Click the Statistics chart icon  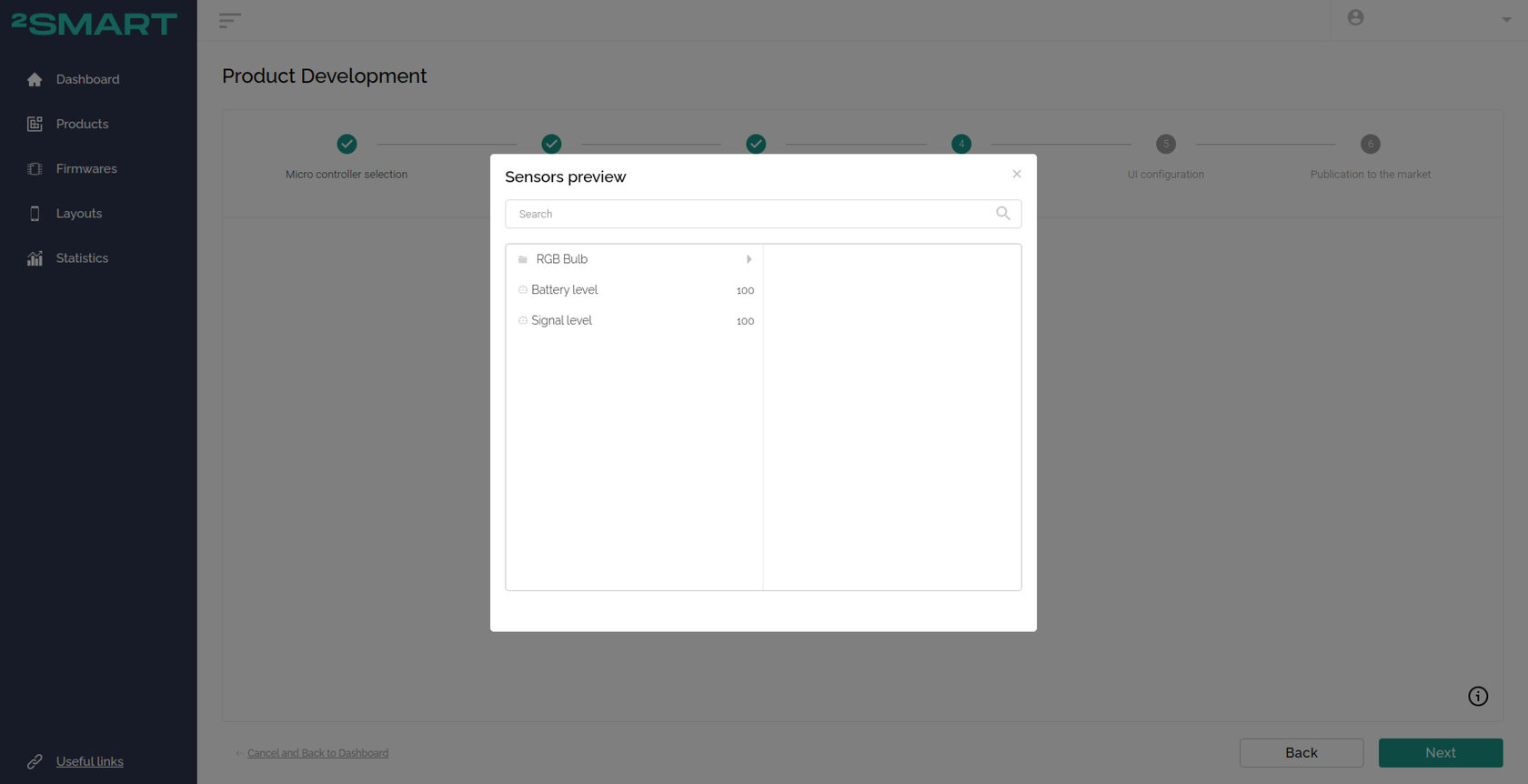click(35, 258)
